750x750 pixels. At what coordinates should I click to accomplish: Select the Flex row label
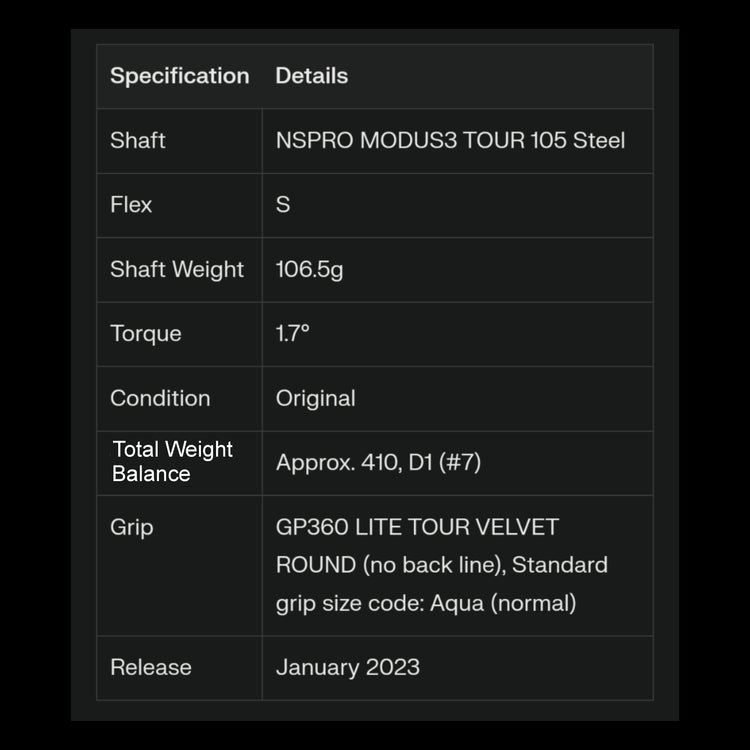point(131,205)
